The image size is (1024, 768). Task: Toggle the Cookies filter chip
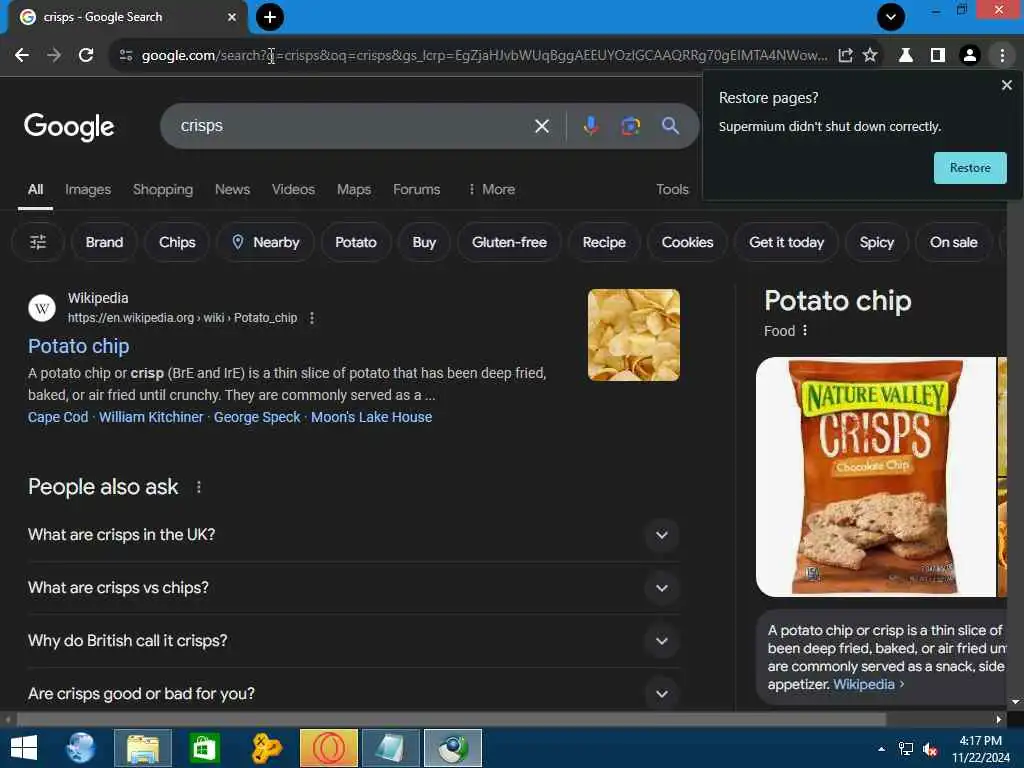(x=688, y=242)
